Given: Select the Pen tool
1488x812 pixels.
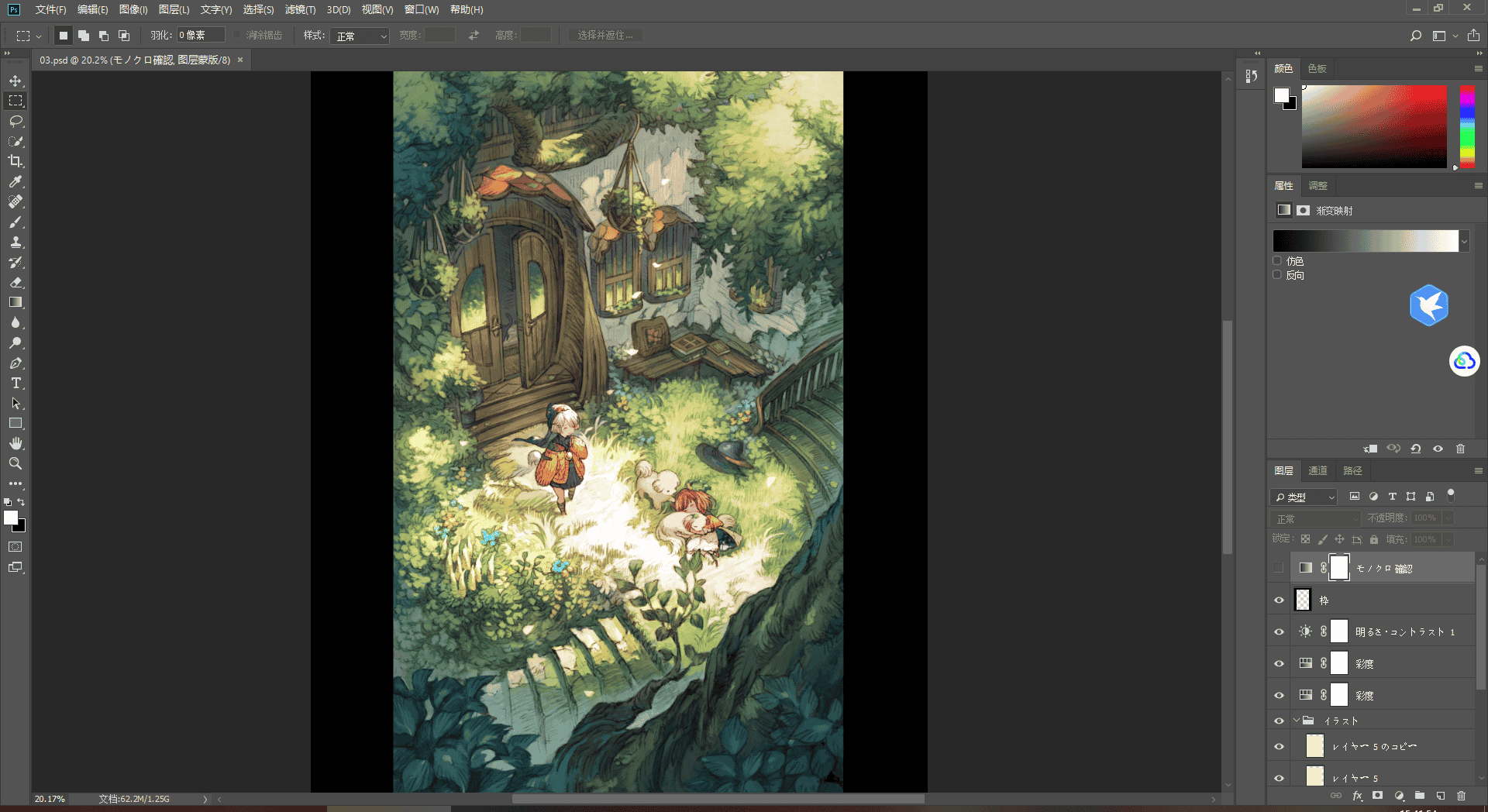Looking at the screenshot, I should point(15,363).
